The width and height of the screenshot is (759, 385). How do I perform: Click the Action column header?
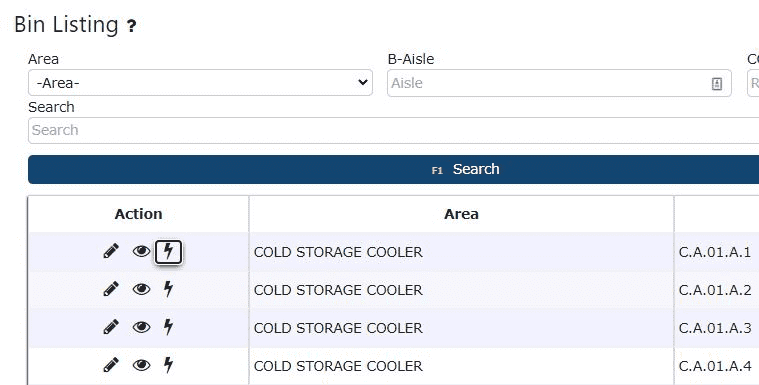click(x=138, y=214)
